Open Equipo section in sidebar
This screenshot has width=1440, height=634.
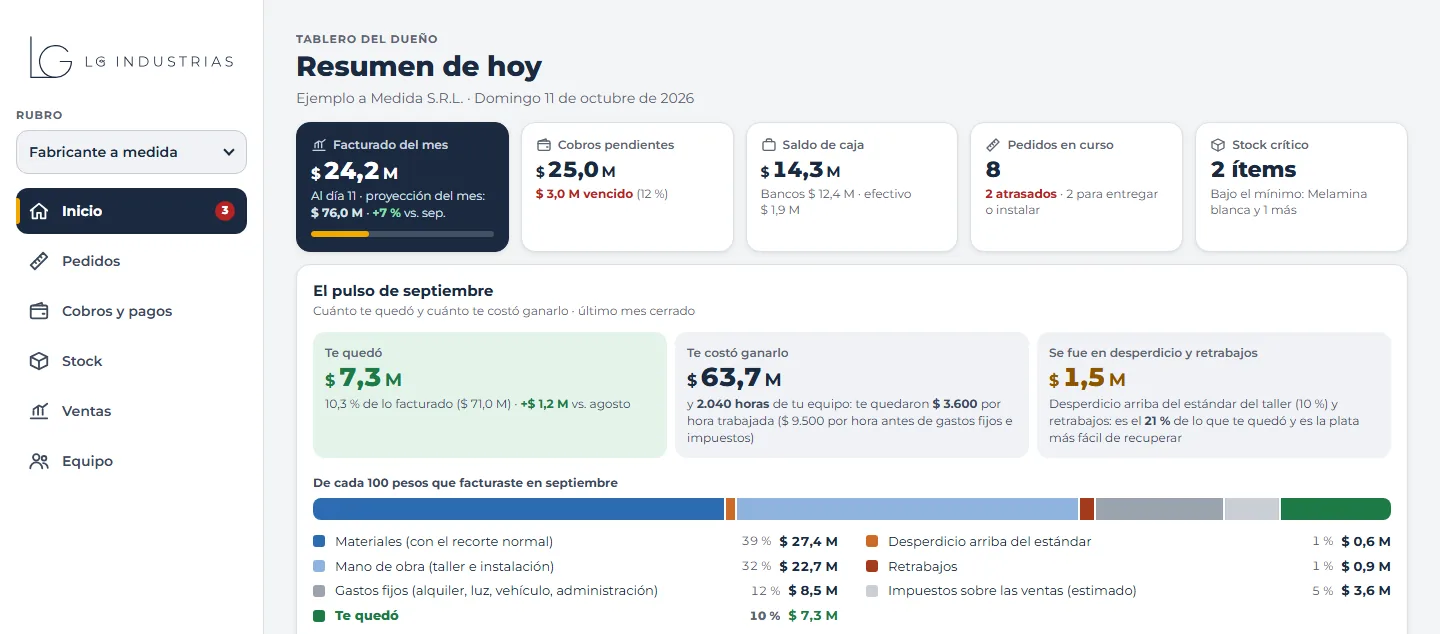tap(131, 461)
